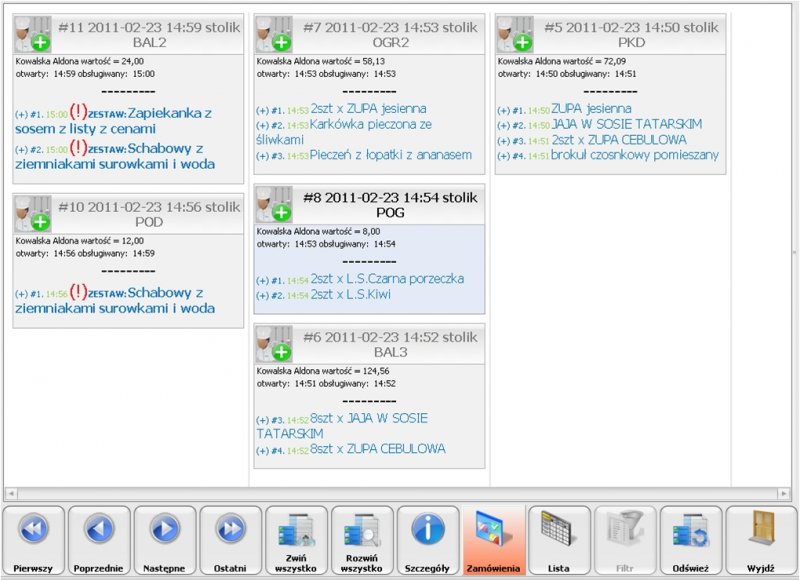Image resolution: width=800 pixels, height=581 pixels.
Task: Jump to last with Ostatni
Action: coord(230,541)
